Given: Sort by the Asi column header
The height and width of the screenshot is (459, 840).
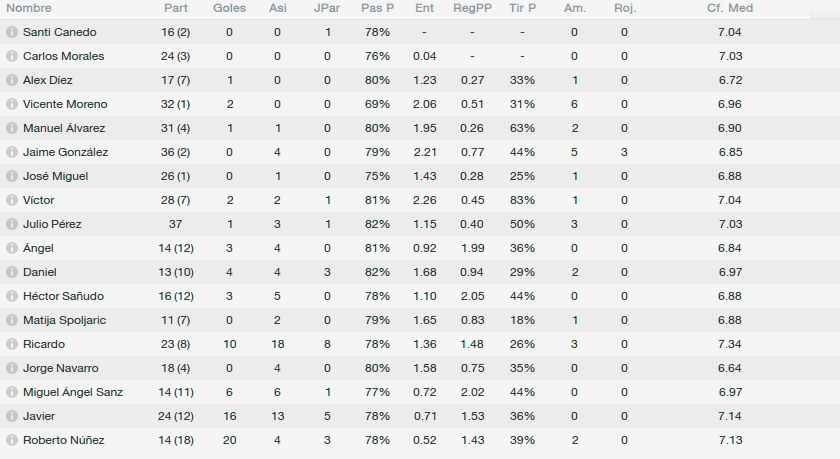Looking at the screenshot, I should pos(278,8).
